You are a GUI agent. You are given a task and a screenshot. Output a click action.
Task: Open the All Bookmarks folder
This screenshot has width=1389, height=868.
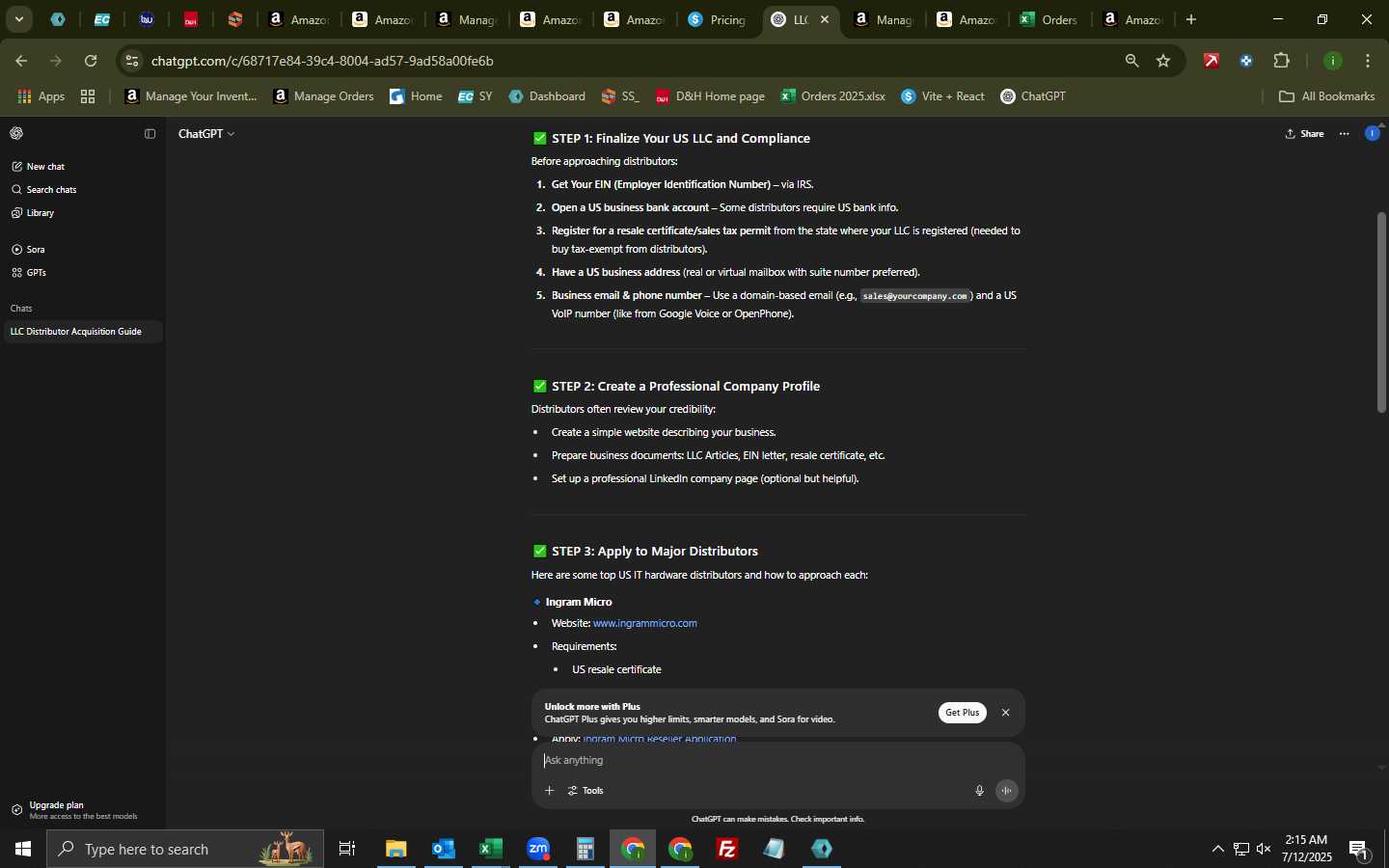coord(1326,96)
